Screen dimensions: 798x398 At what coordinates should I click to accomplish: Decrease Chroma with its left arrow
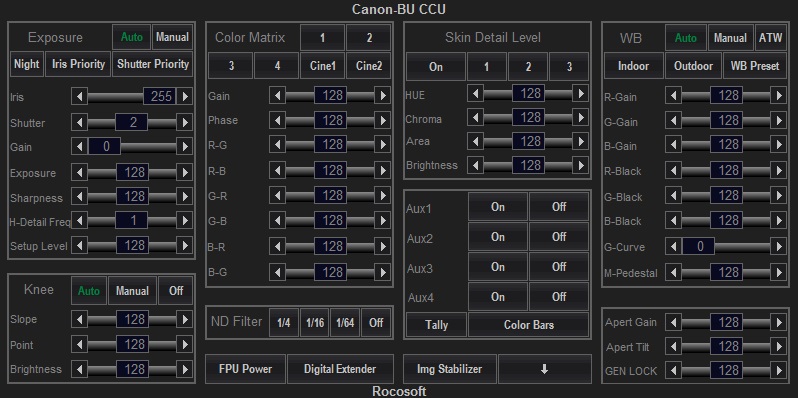click(475, 118)
